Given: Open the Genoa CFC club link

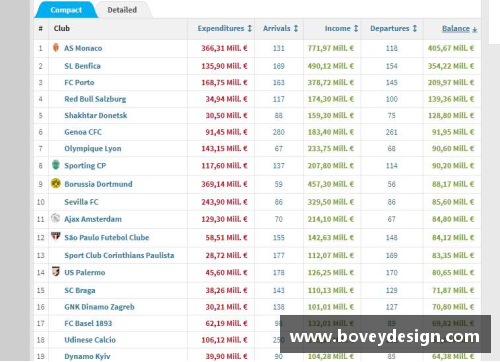Looking at the screenshot, I should pos(83,132).
